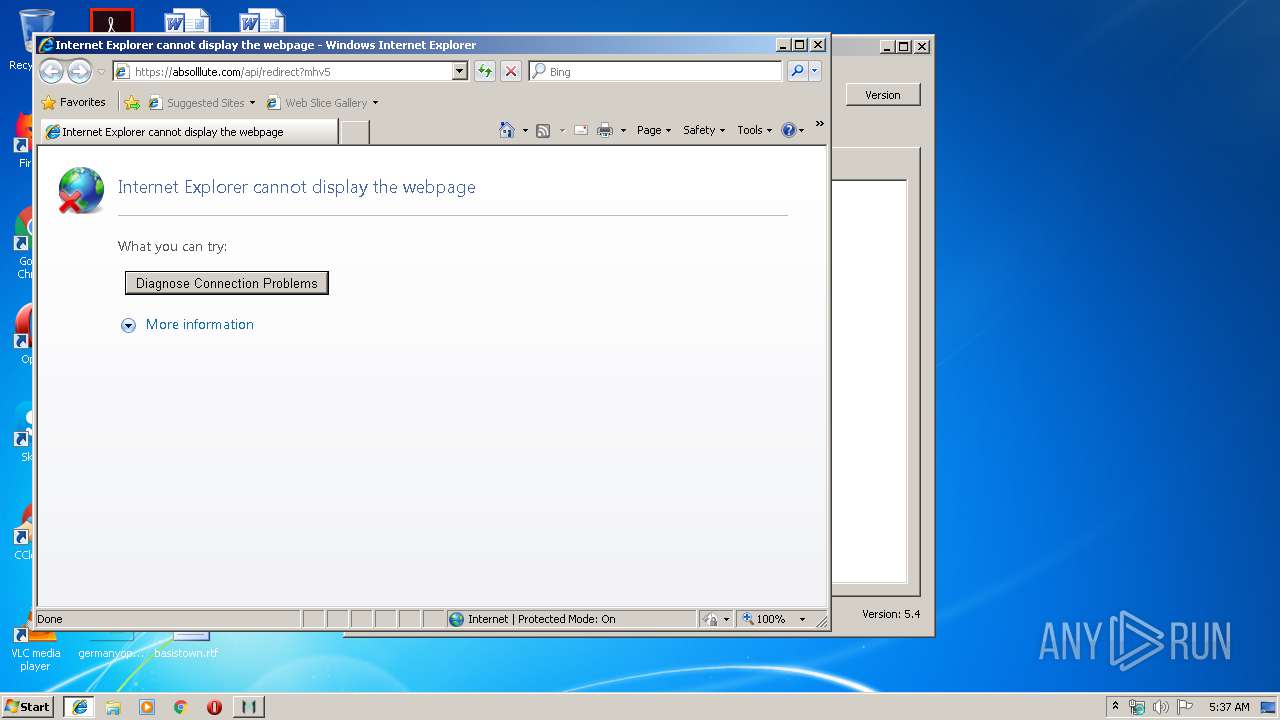Image resolution: width=1280 pixels, height=720 pixels.
Task: Click the Read Mail envelope icon
Action: [x=581, y=130]
